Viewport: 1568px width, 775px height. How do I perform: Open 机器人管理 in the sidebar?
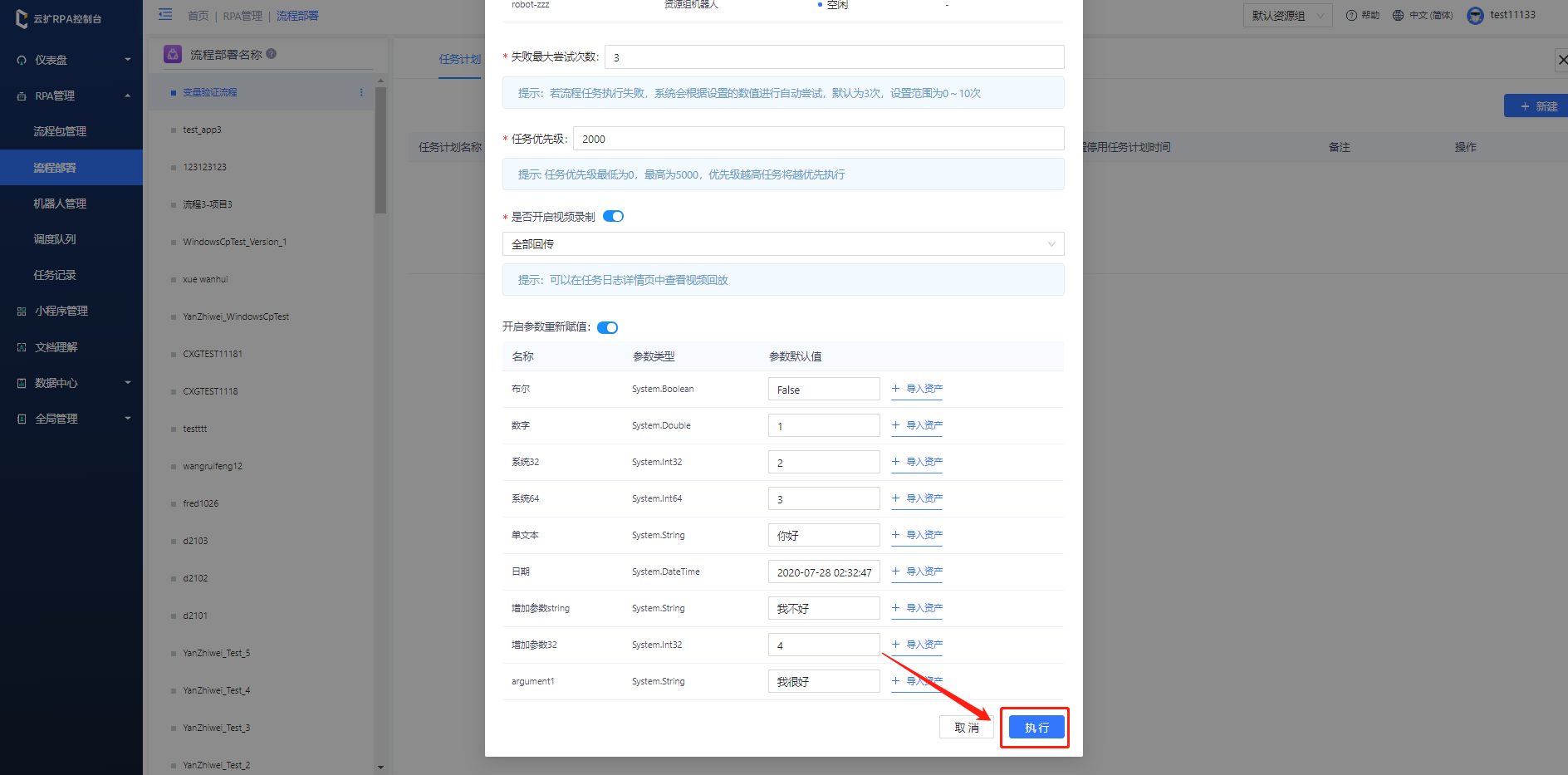point(60,204)
